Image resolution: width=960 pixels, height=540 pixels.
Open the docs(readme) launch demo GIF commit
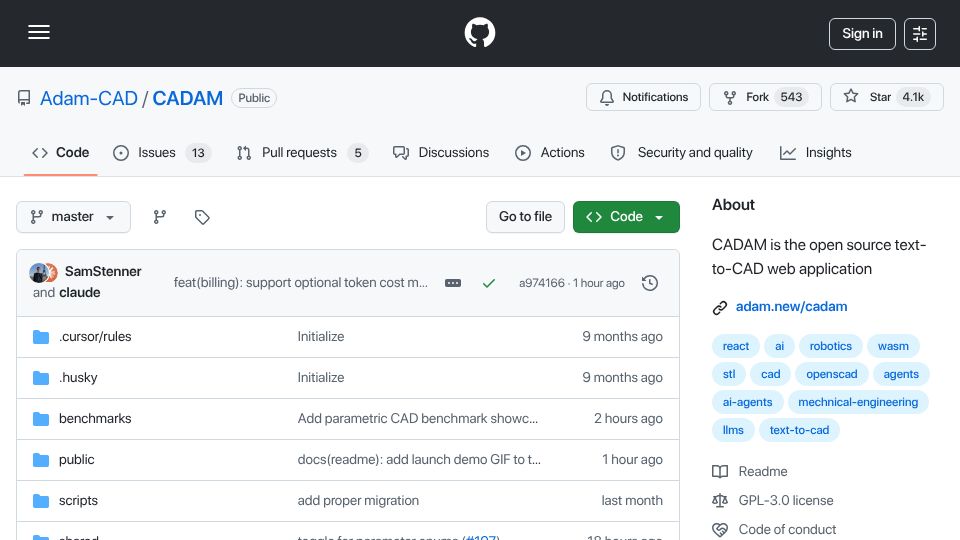pos(419,460)
